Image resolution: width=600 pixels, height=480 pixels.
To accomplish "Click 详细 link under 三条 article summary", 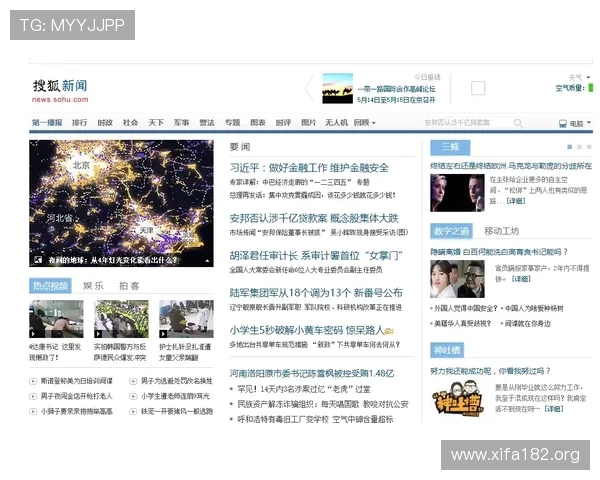I will (515, 201).
